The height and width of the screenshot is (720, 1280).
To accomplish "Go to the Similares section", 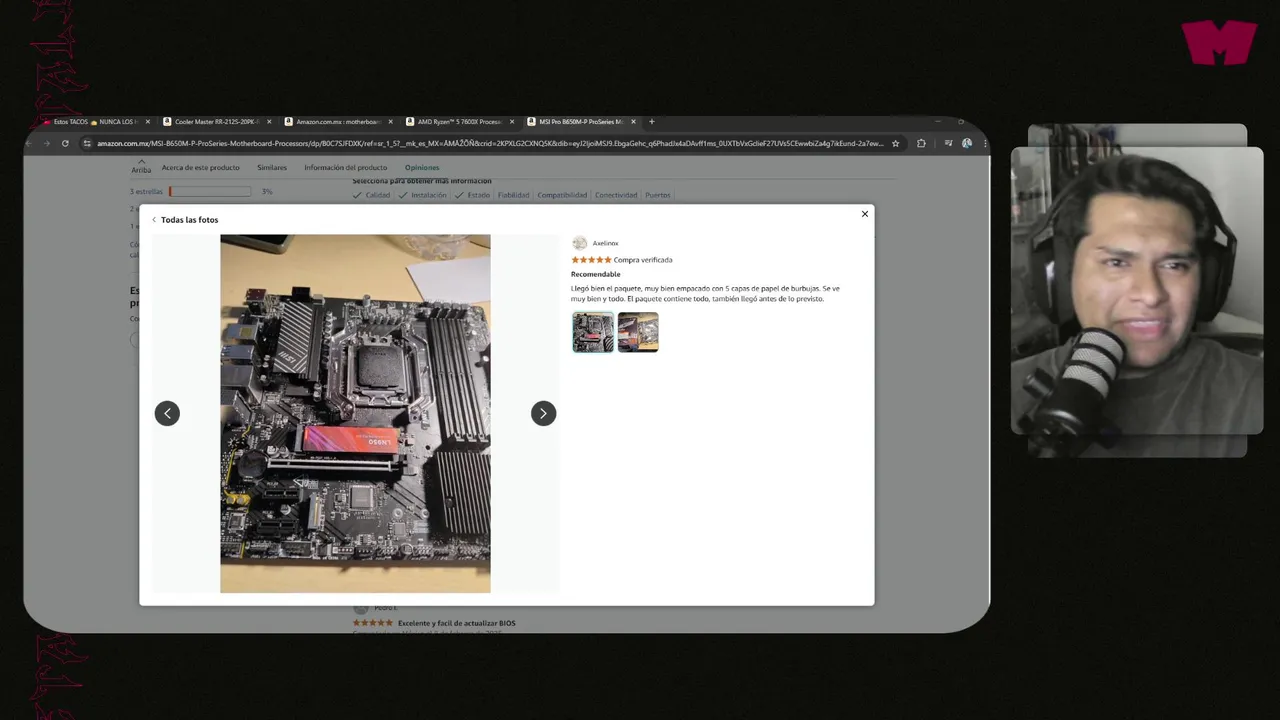I will [x=272, y=168].
